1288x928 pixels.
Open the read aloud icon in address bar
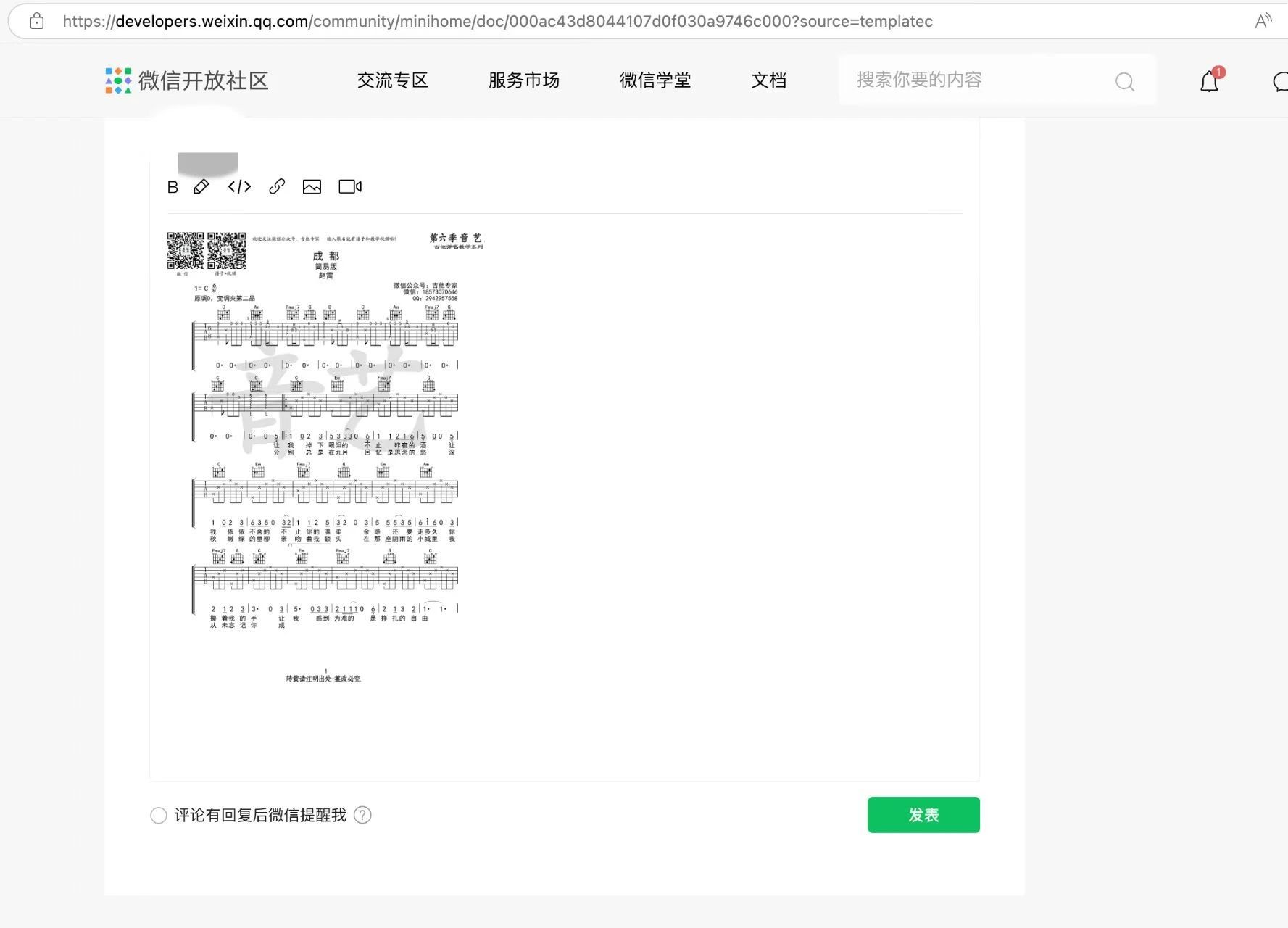click(1263, 21)
